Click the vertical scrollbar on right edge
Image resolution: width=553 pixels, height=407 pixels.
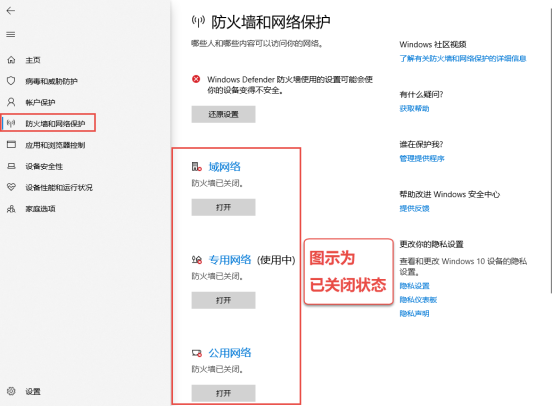tap(551, 152)
